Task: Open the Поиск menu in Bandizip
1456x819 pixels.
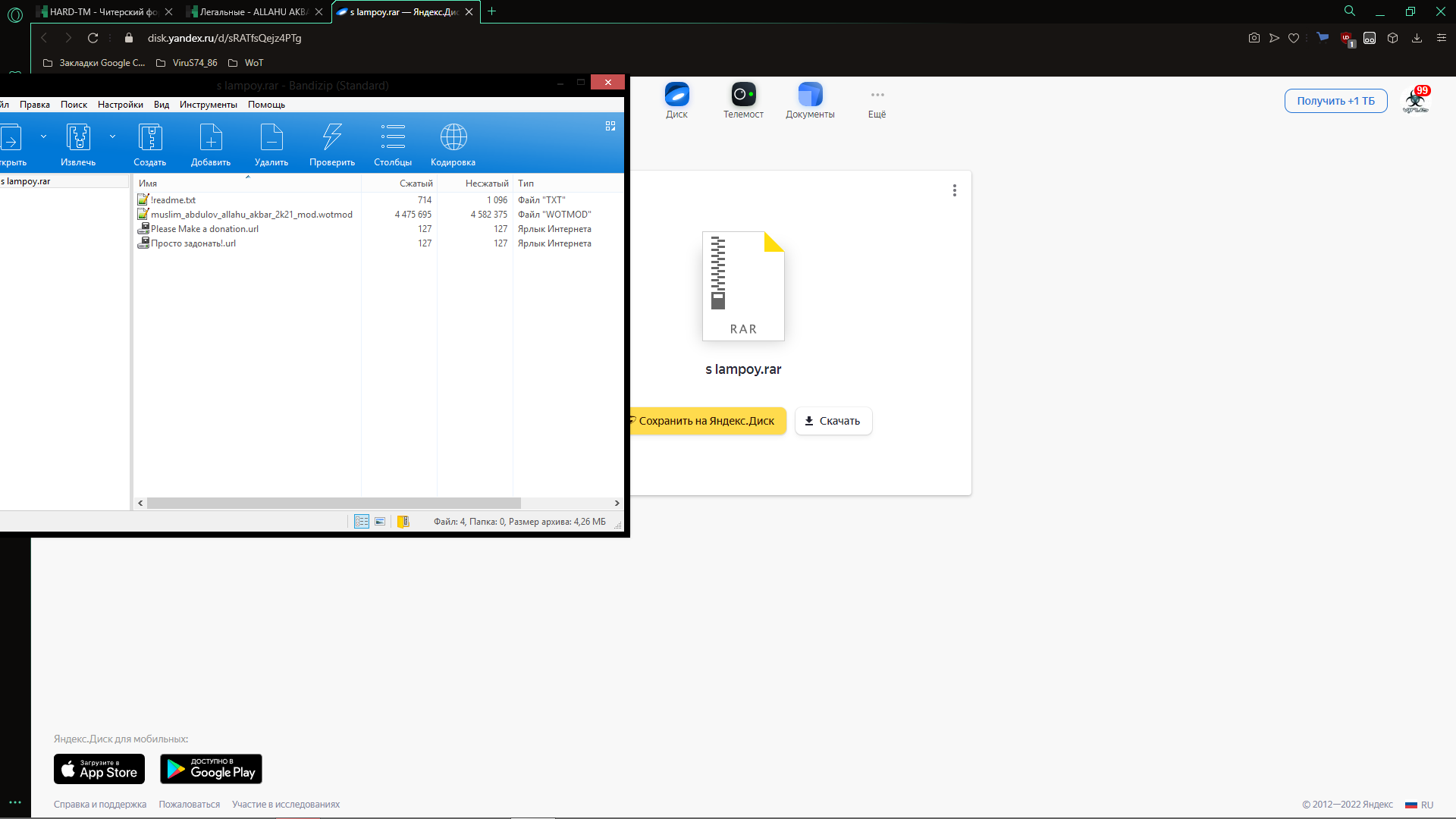Action: [x=74, y=105]
